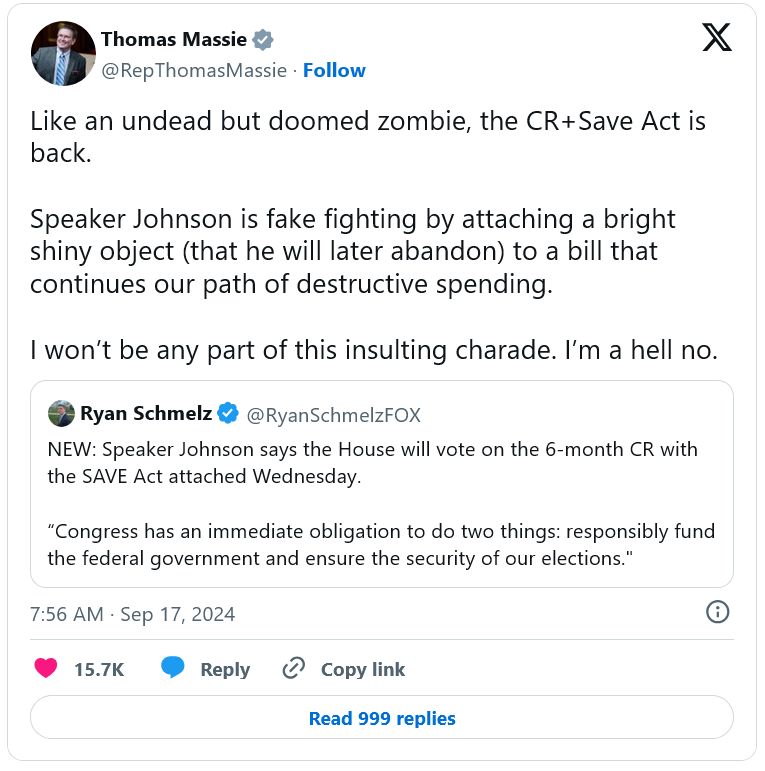The height and width of the screenshot is (771, 765).
Task: Open the @RepThomasMassie handle link
Action: 194,70
